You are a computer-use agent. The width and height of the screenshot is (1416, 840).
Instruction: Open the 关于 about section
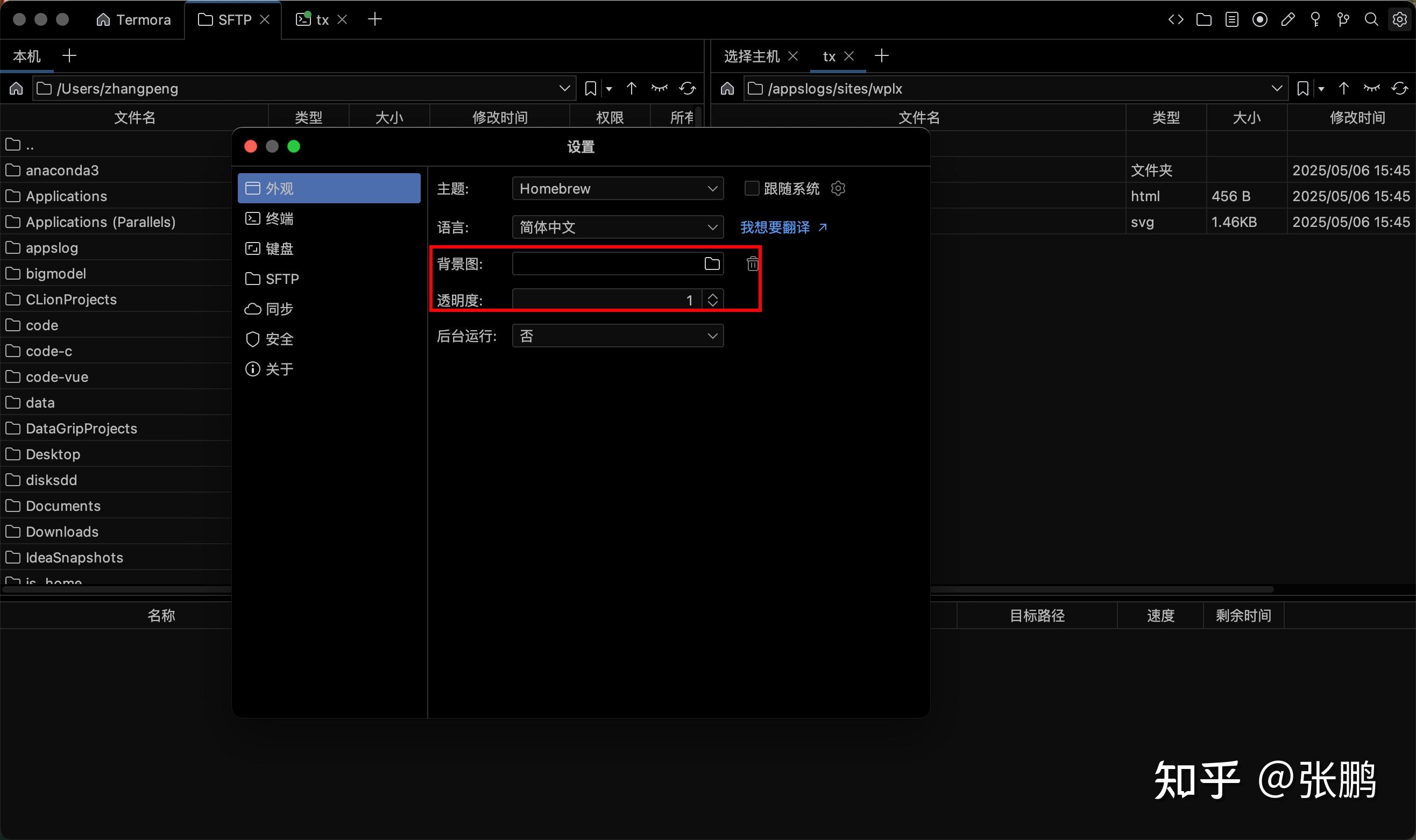(280, 368)
